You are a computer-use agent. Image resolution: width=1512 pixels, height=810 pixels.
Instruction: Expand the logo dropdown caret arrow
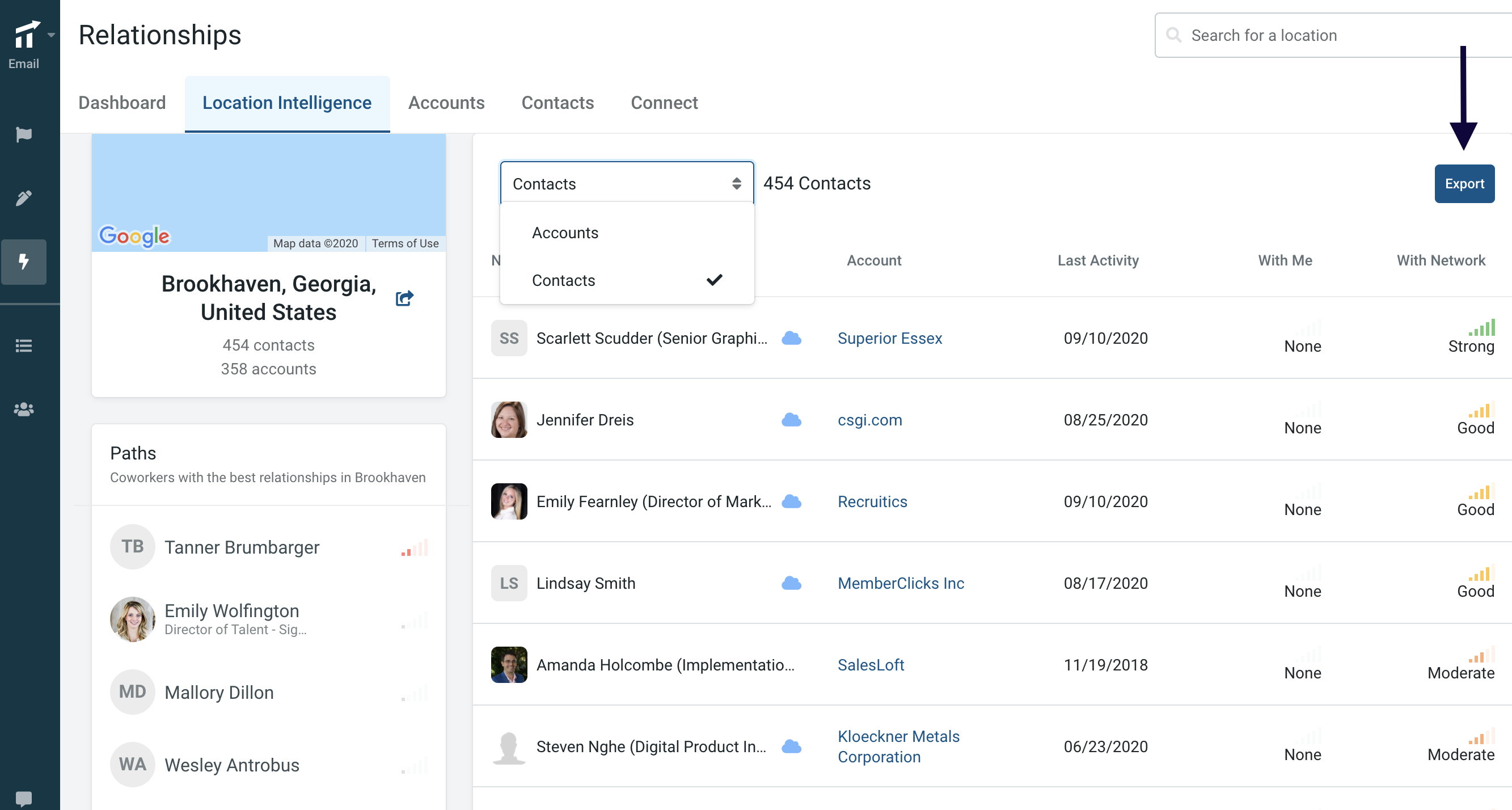pos(52,35)
